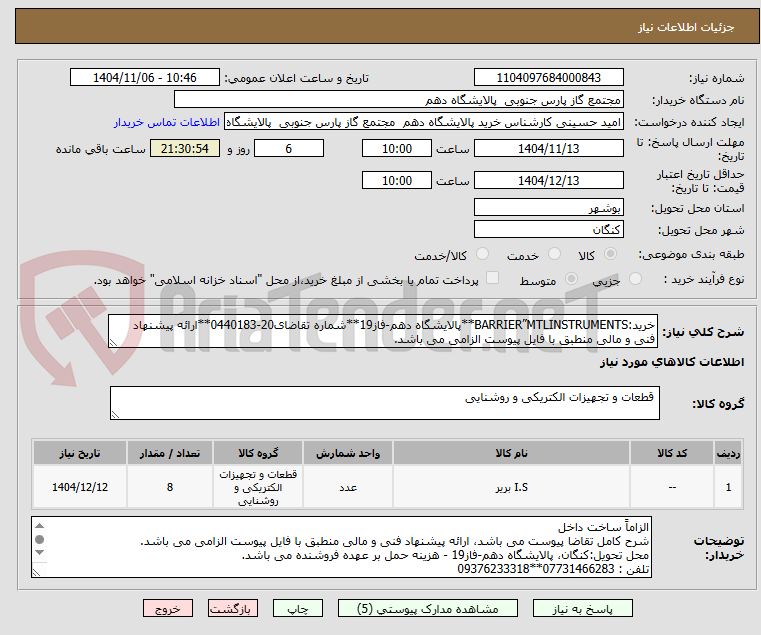The width and height of the screenshot is (761, 635).
Task: Click the response deadline time field 10:00
Action: coord(397,149)
